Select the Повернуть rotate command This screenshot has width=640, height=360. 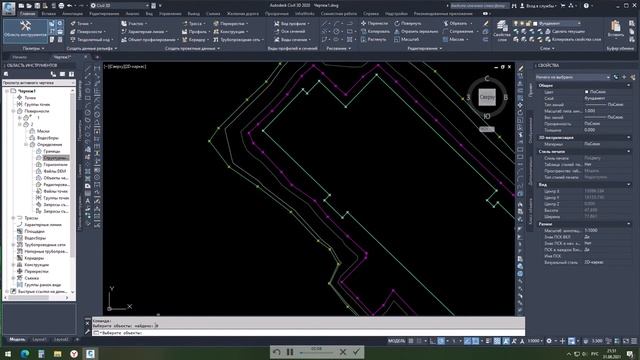(408, 24)
